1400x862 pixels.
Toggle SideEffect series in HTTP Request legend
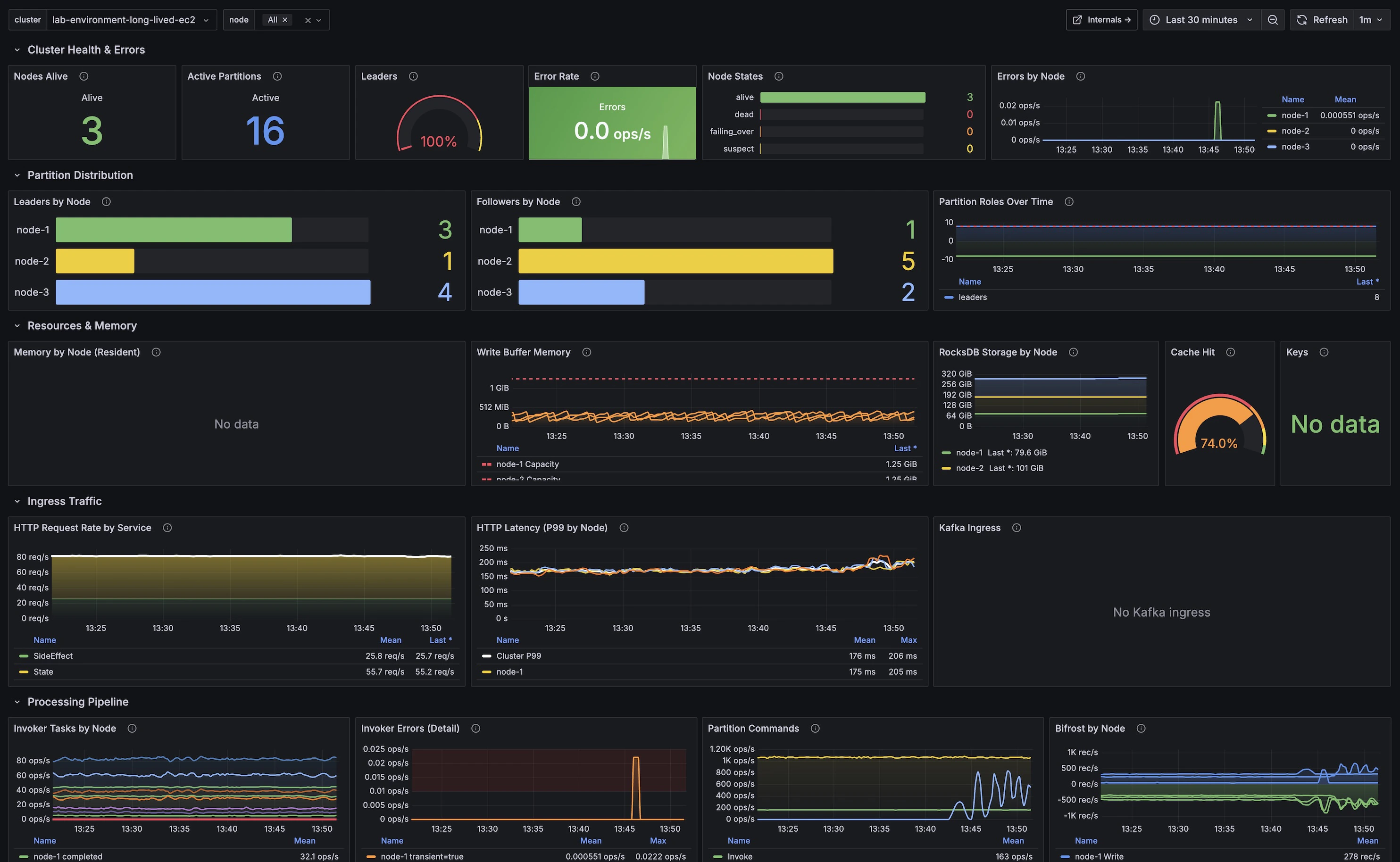[x=53, y=656]
